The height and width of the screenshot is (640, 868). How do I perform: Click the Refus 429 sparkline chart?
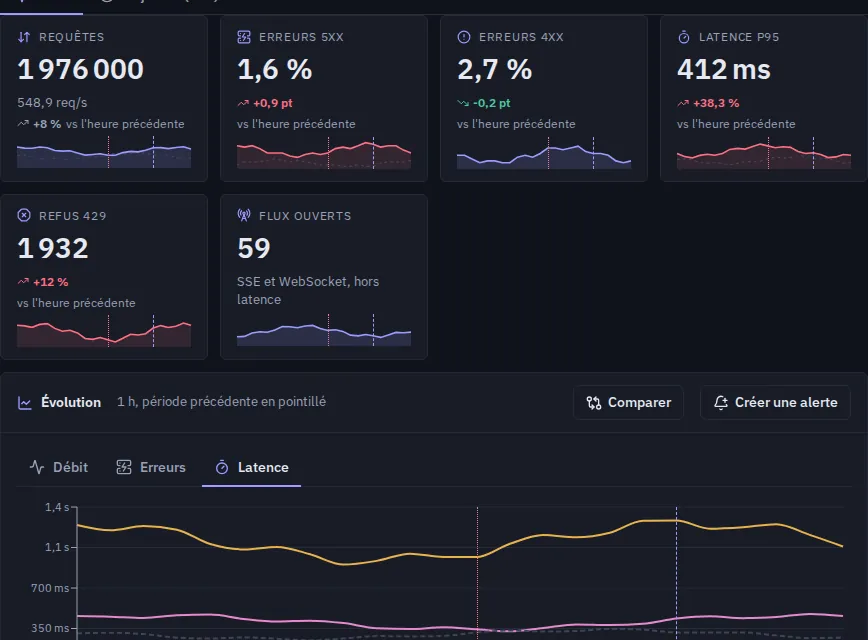pyautogui.click(x=104, y=332)
